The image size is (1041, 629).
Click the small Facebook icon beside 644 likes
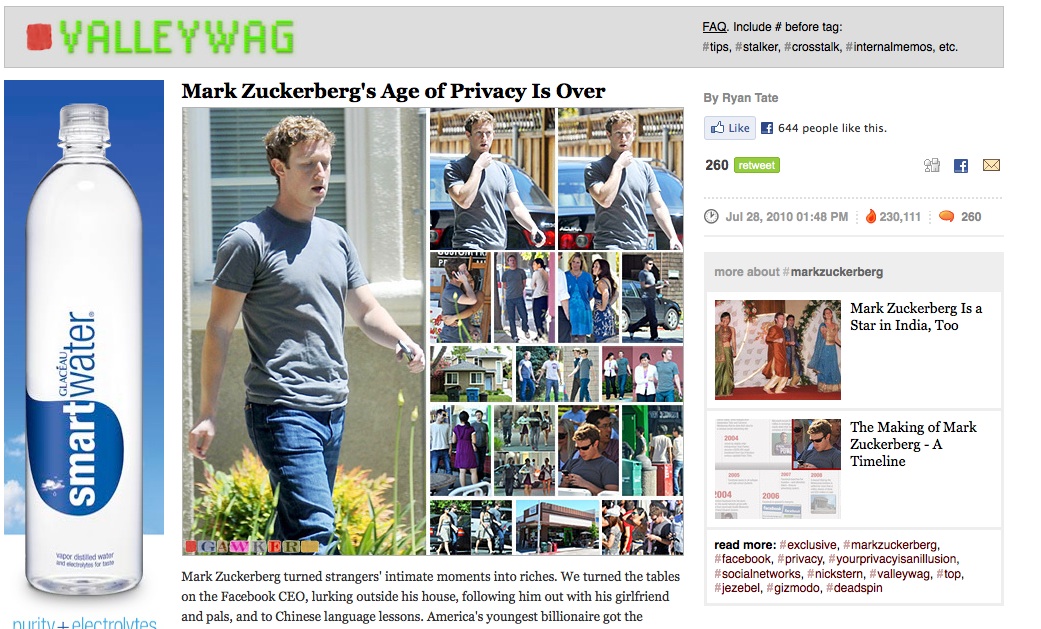767,128
